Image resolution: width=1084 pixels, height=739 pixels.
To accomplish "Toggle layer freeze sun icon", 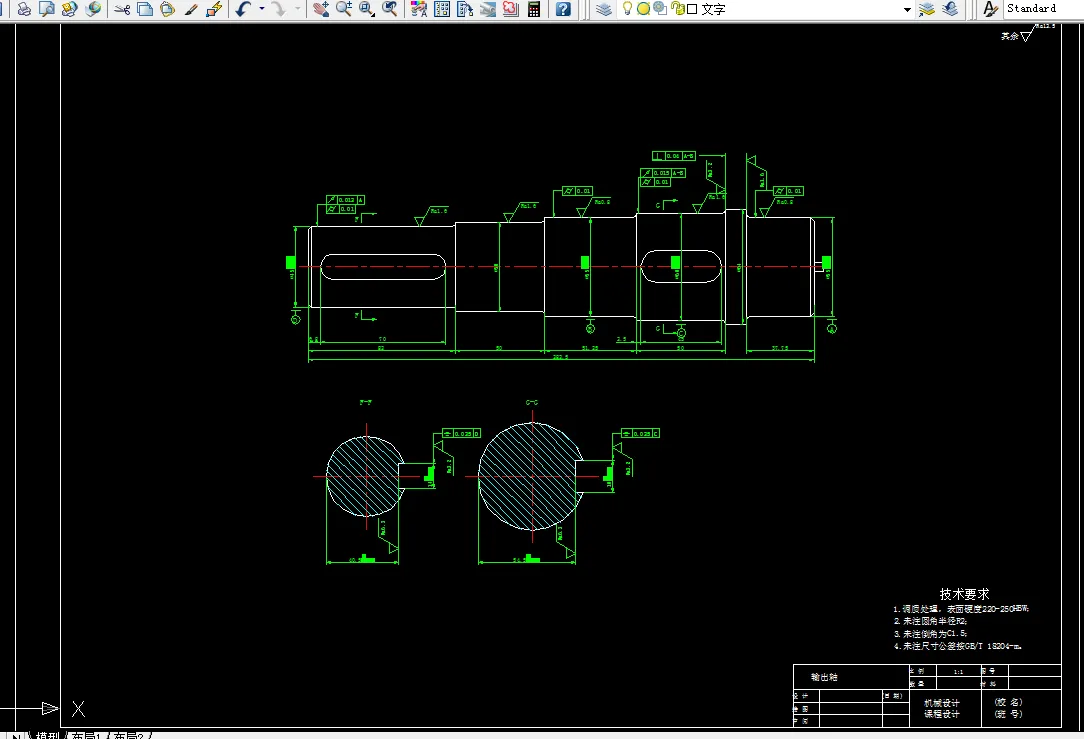I will coord(643,9).
